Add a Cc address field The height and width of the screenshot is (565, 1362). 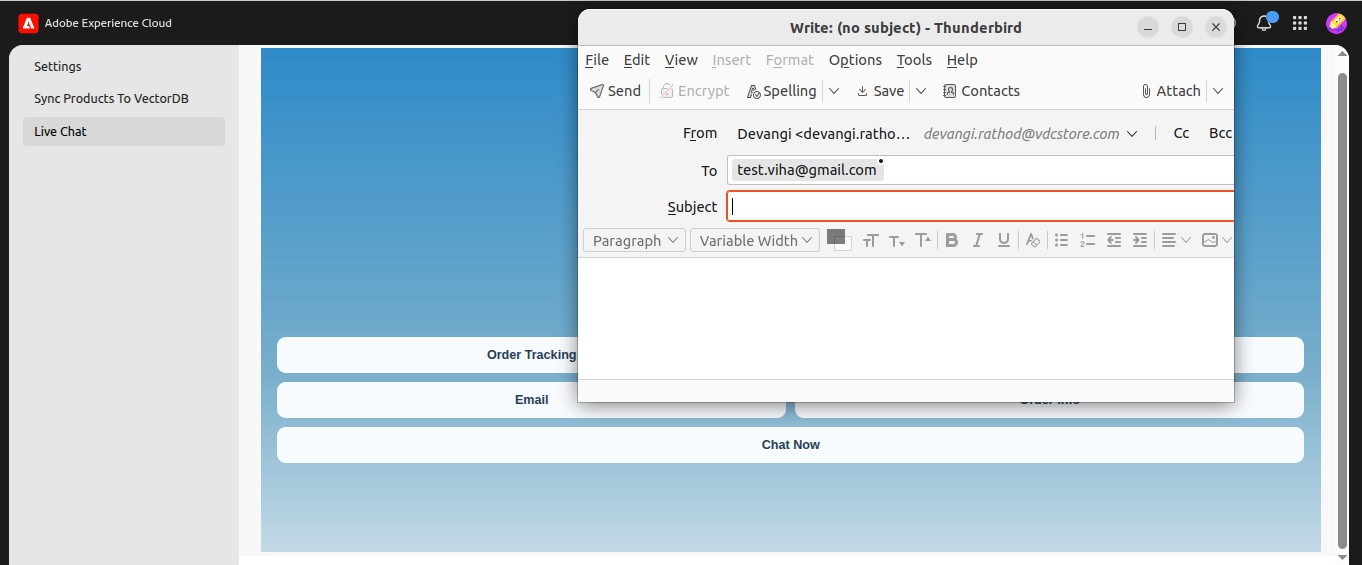tap(1181, 133)
